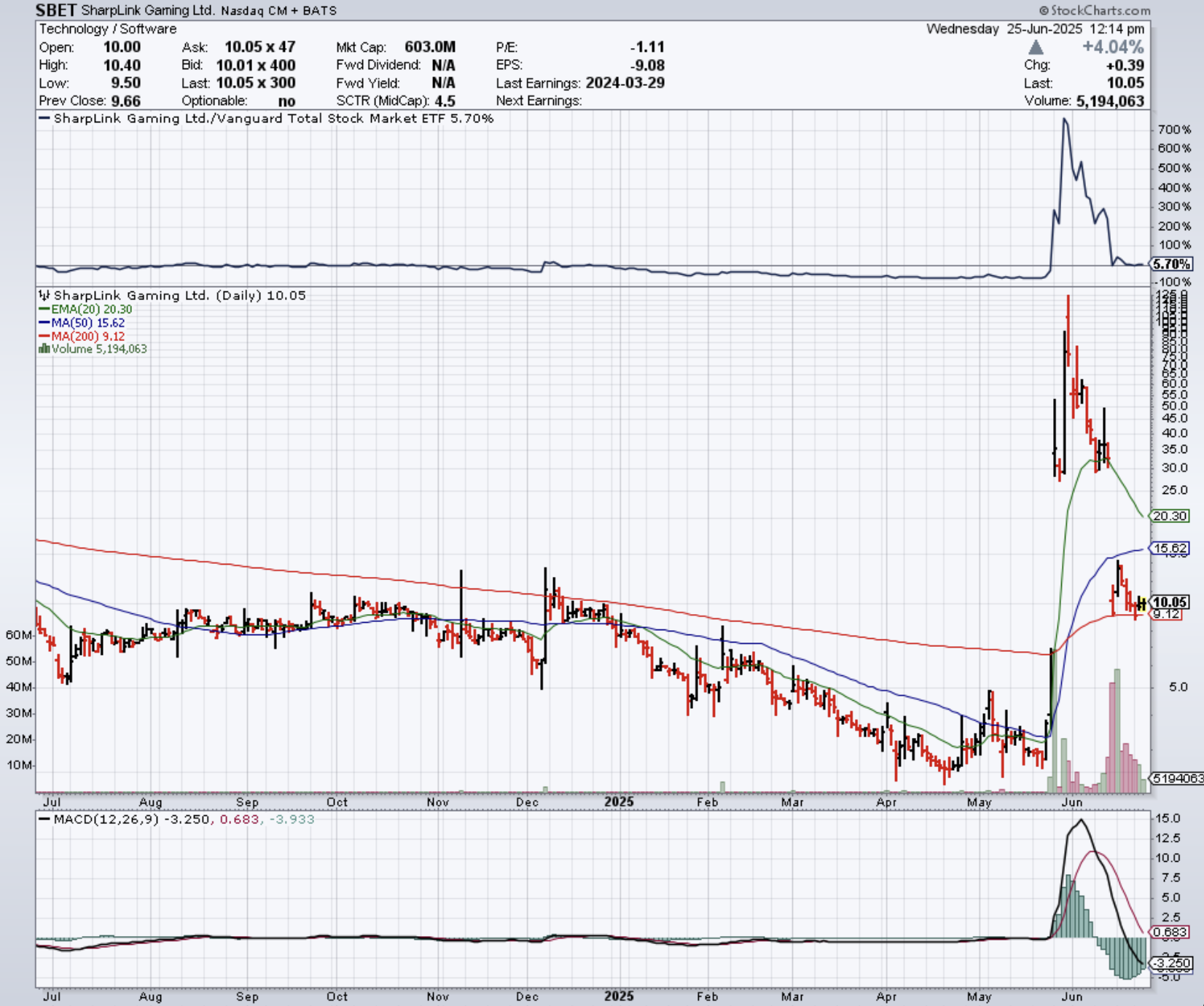Screen dimensions: 1204x1006
Task: Click the Bid quote 10.01 x 400
Action: coord(256,65)
